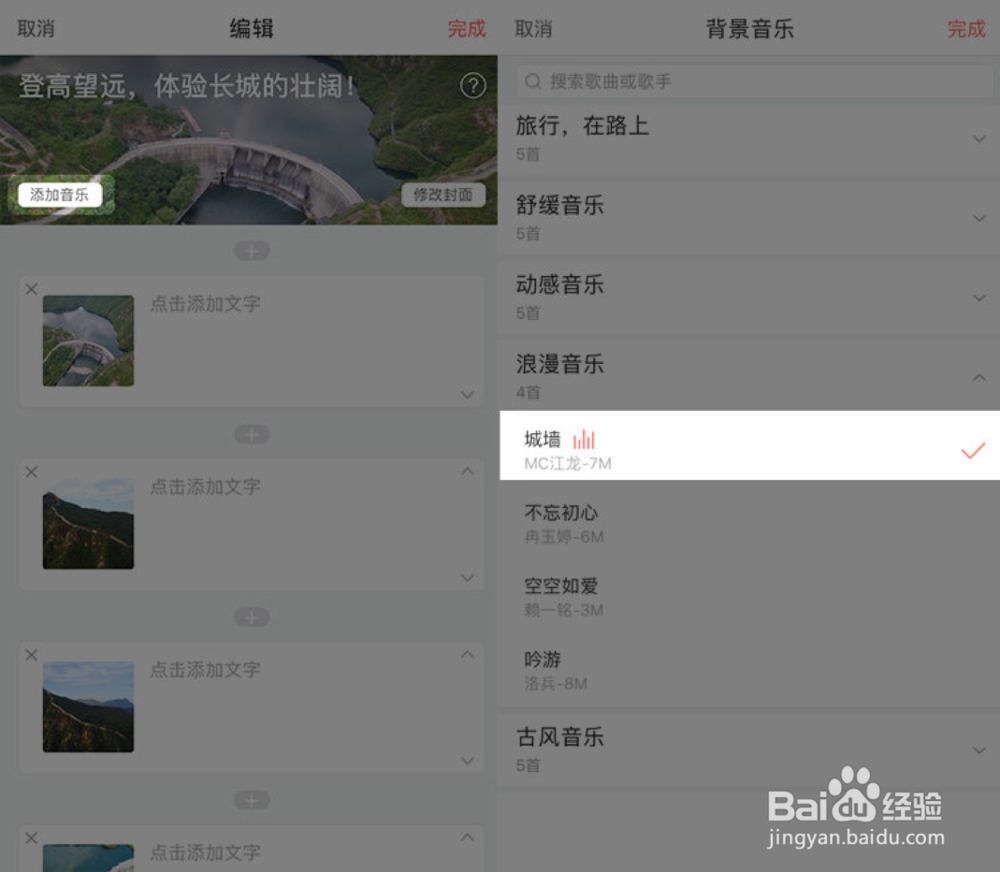
Task: Tap the help question mark icon on cover
Action: tap(473, 85)
